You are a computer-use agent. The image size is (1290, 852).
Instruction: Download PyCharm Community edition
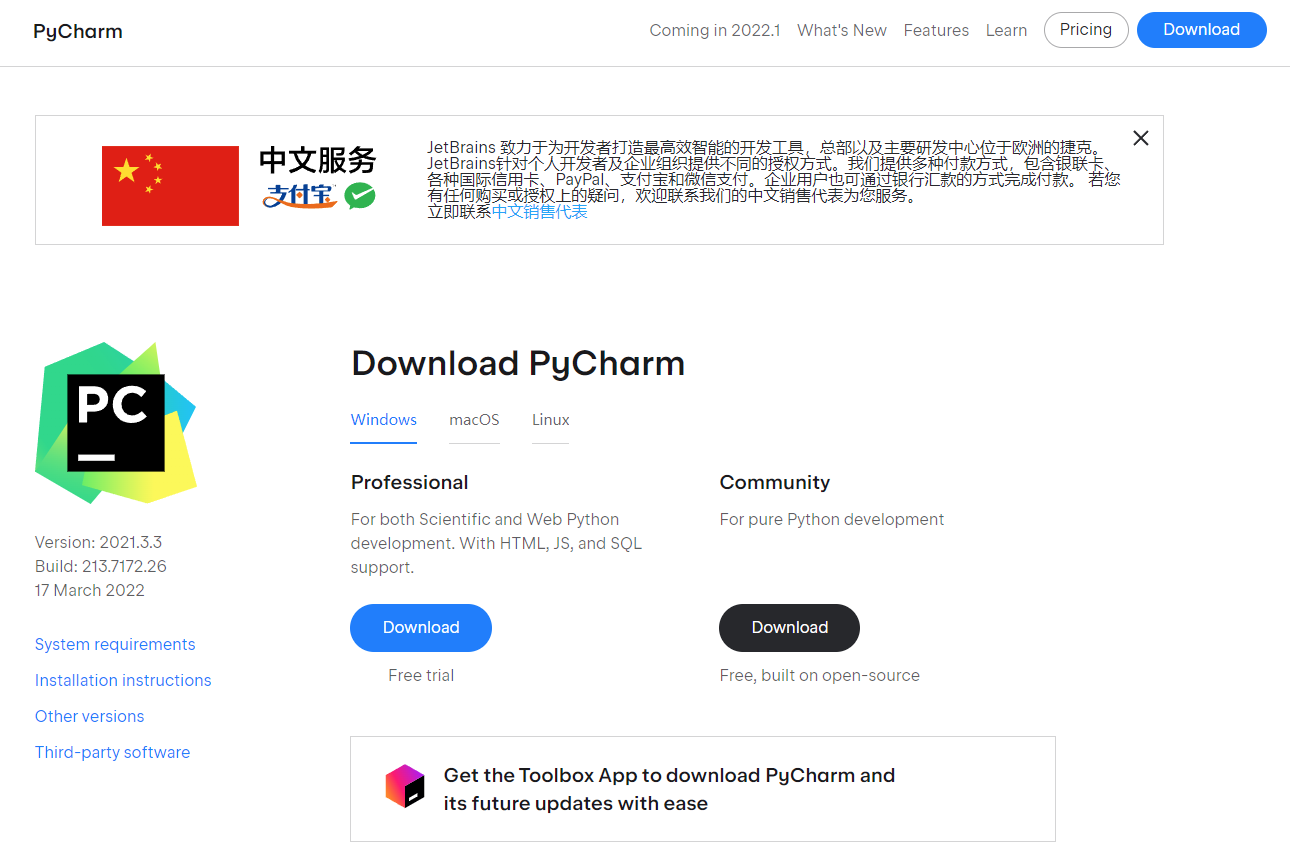click(790, 628)
